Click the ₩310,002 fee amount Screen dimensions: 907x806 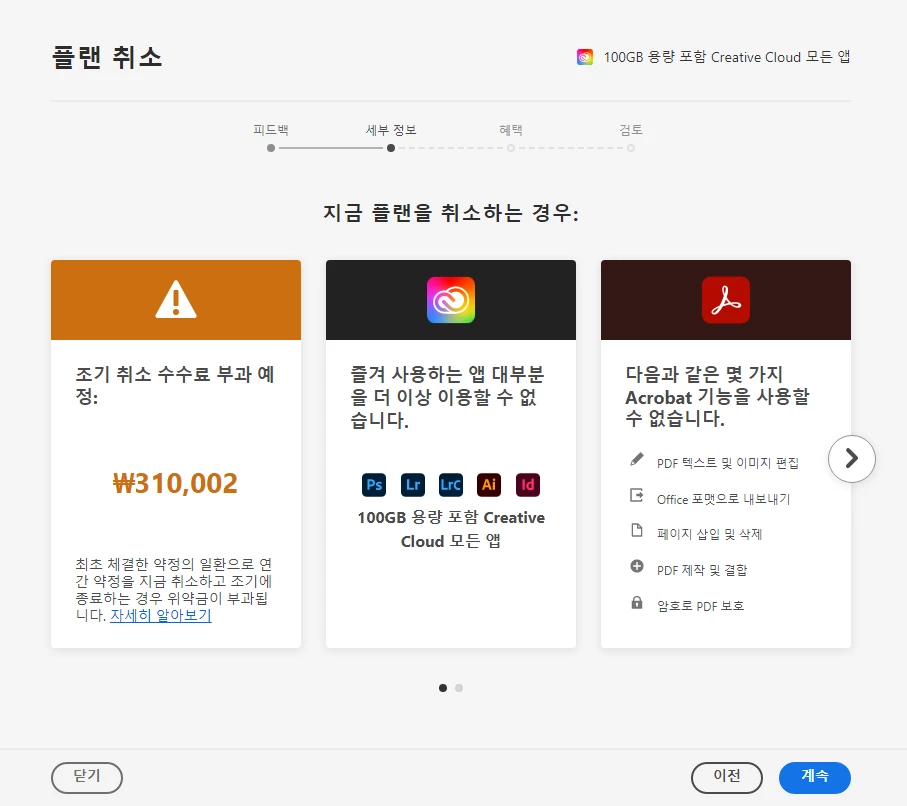175,483
